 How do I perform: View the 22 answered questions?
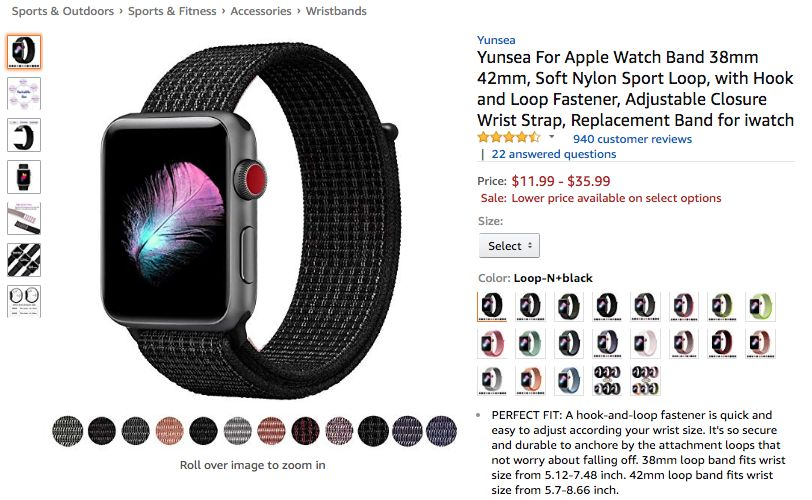[x=554, y=154]
